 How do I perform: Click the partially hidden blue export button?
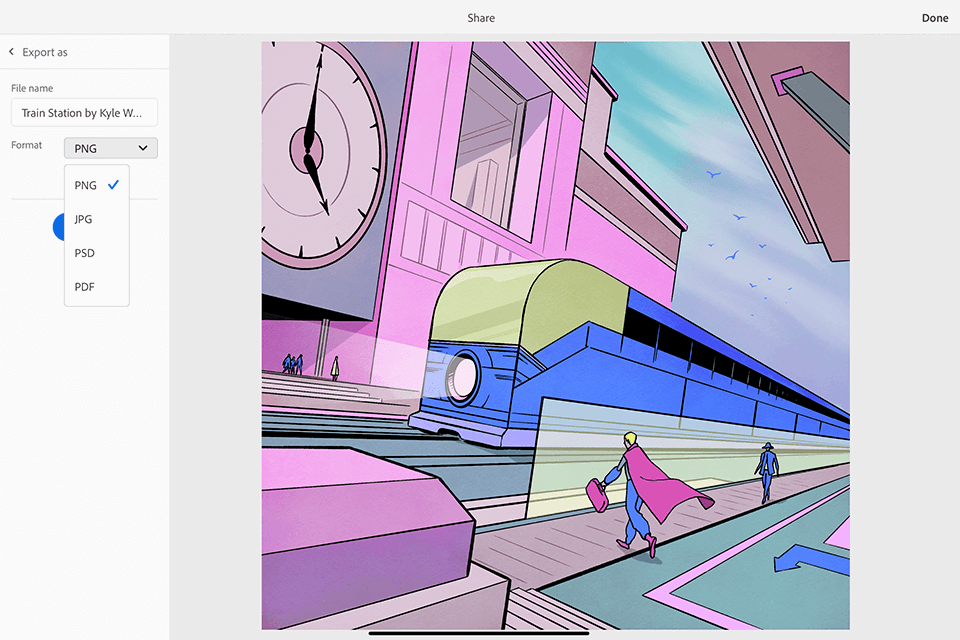coord(57,227)
